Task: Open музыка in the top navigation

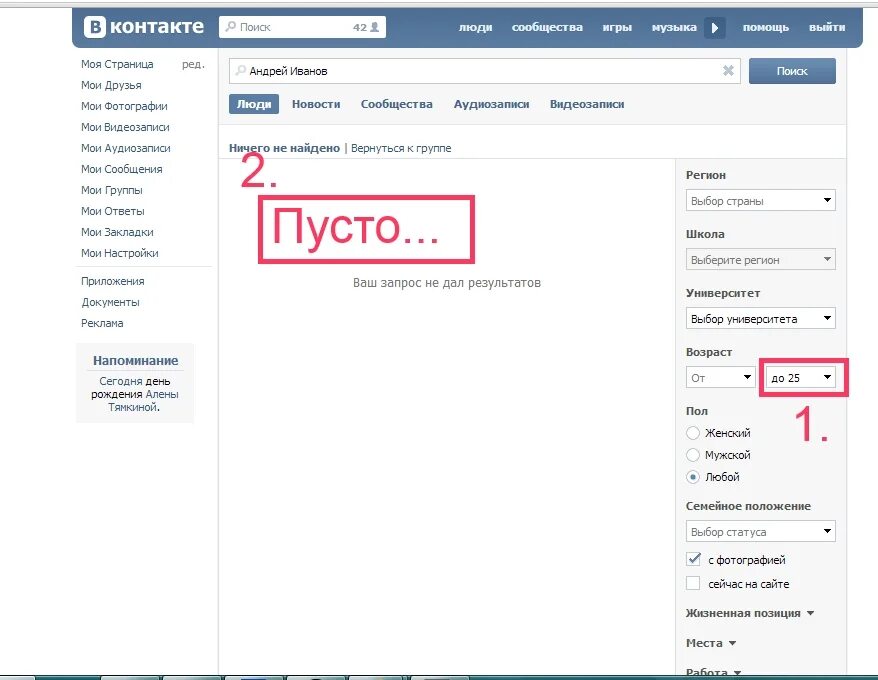Action: (x=674, y=27)
